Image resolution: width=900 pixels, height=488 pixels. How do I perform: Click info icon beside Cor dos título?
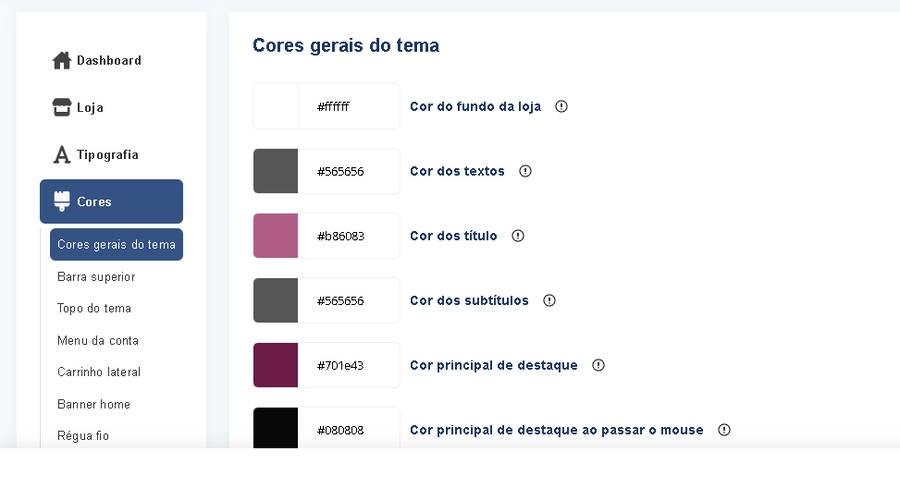click(518, 236)
